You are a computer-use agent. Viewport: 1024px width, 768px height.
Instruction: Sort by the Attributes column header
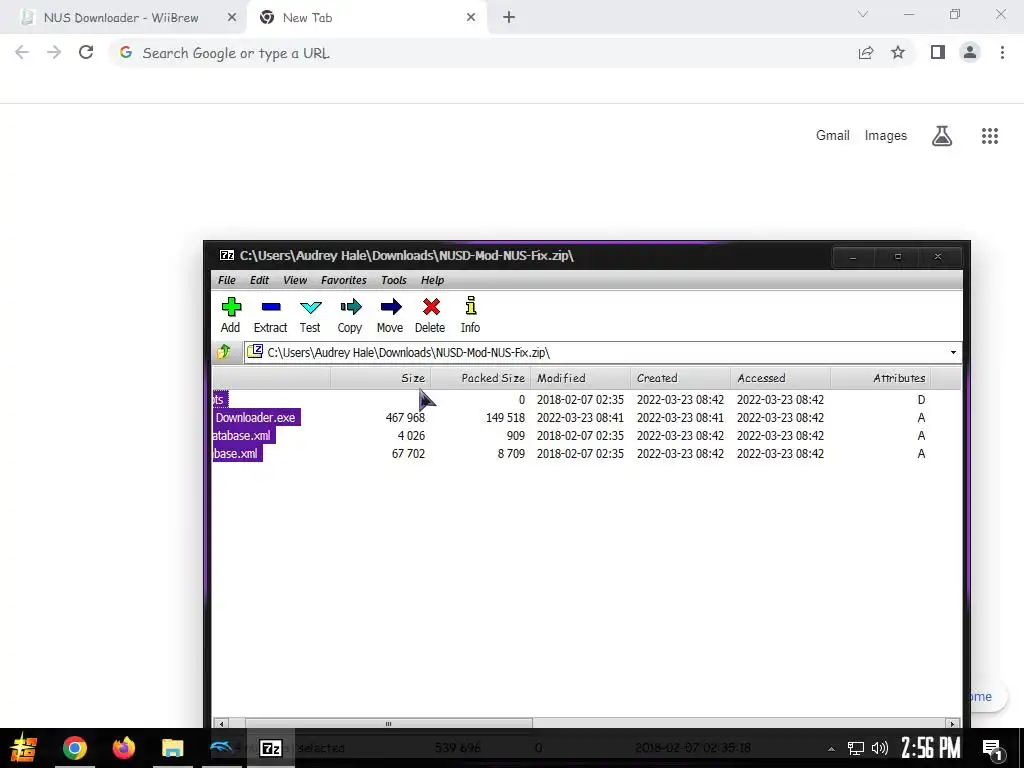click(880, 378)
